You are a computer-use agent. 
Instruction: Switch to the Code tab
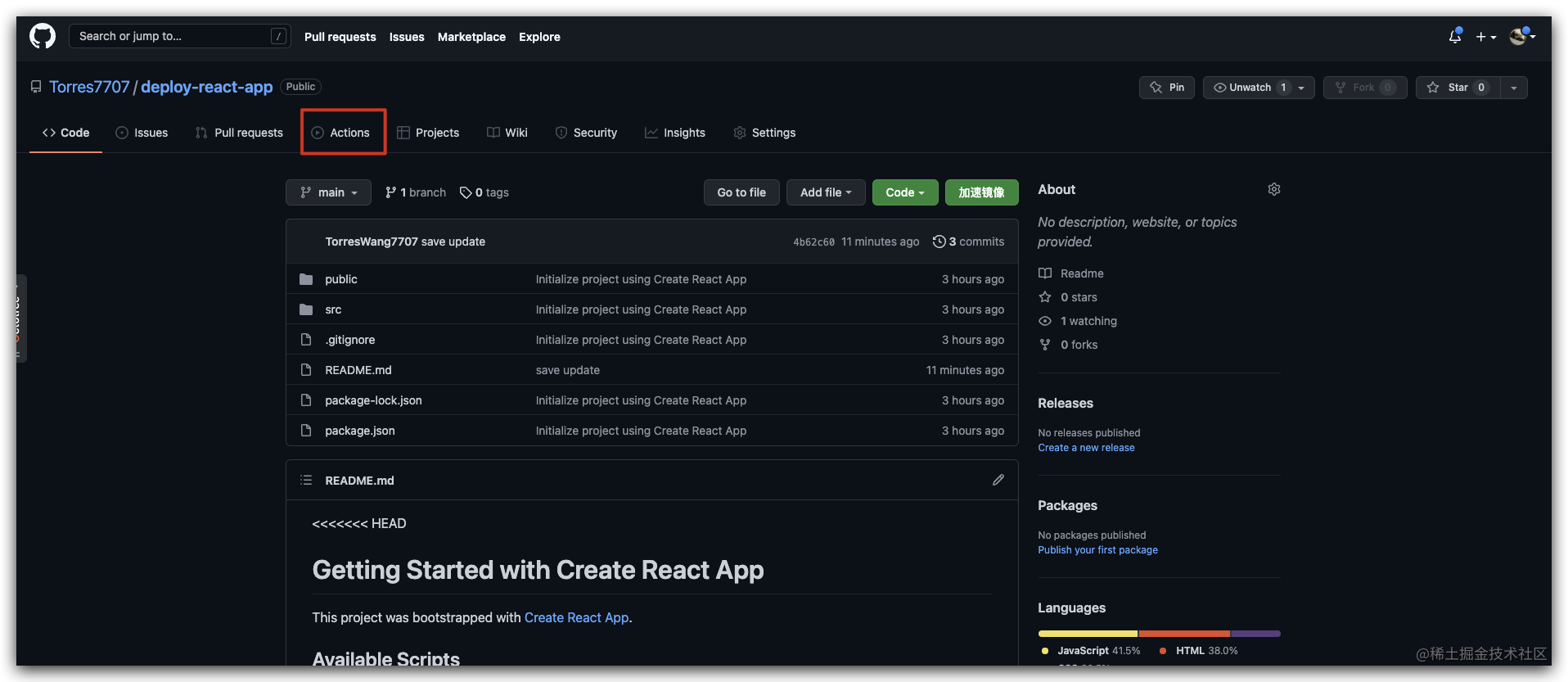65,133
